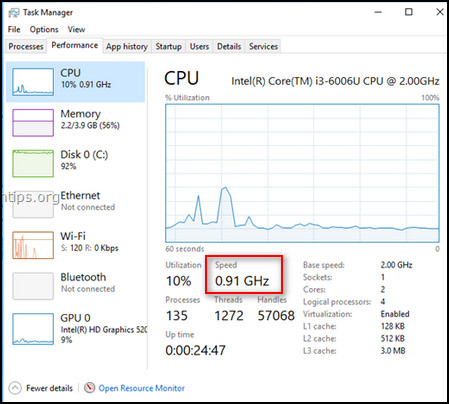The image size is (449, 404).
Task: Switch to the Startup tab
Action: (x=168, y=46)
